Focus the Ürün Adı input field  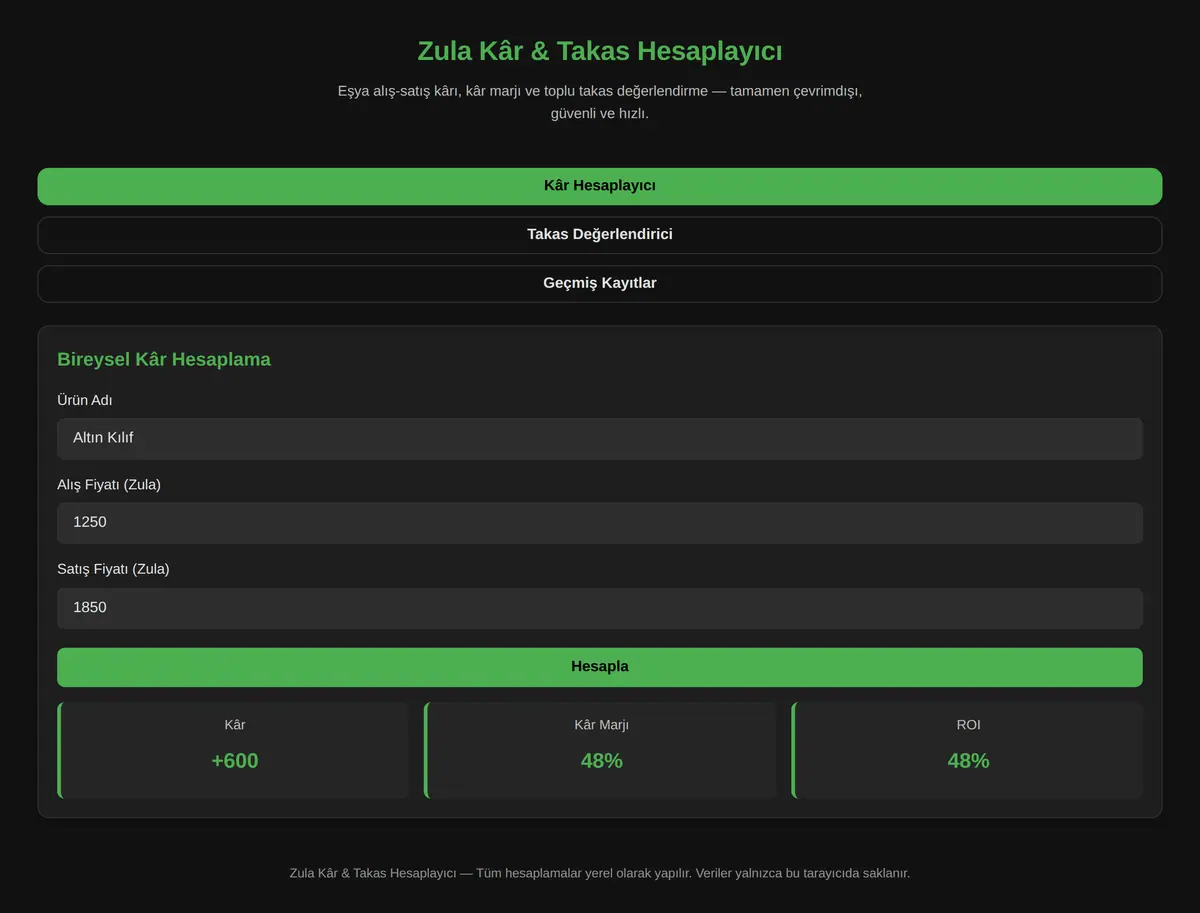tap(600, 439)
